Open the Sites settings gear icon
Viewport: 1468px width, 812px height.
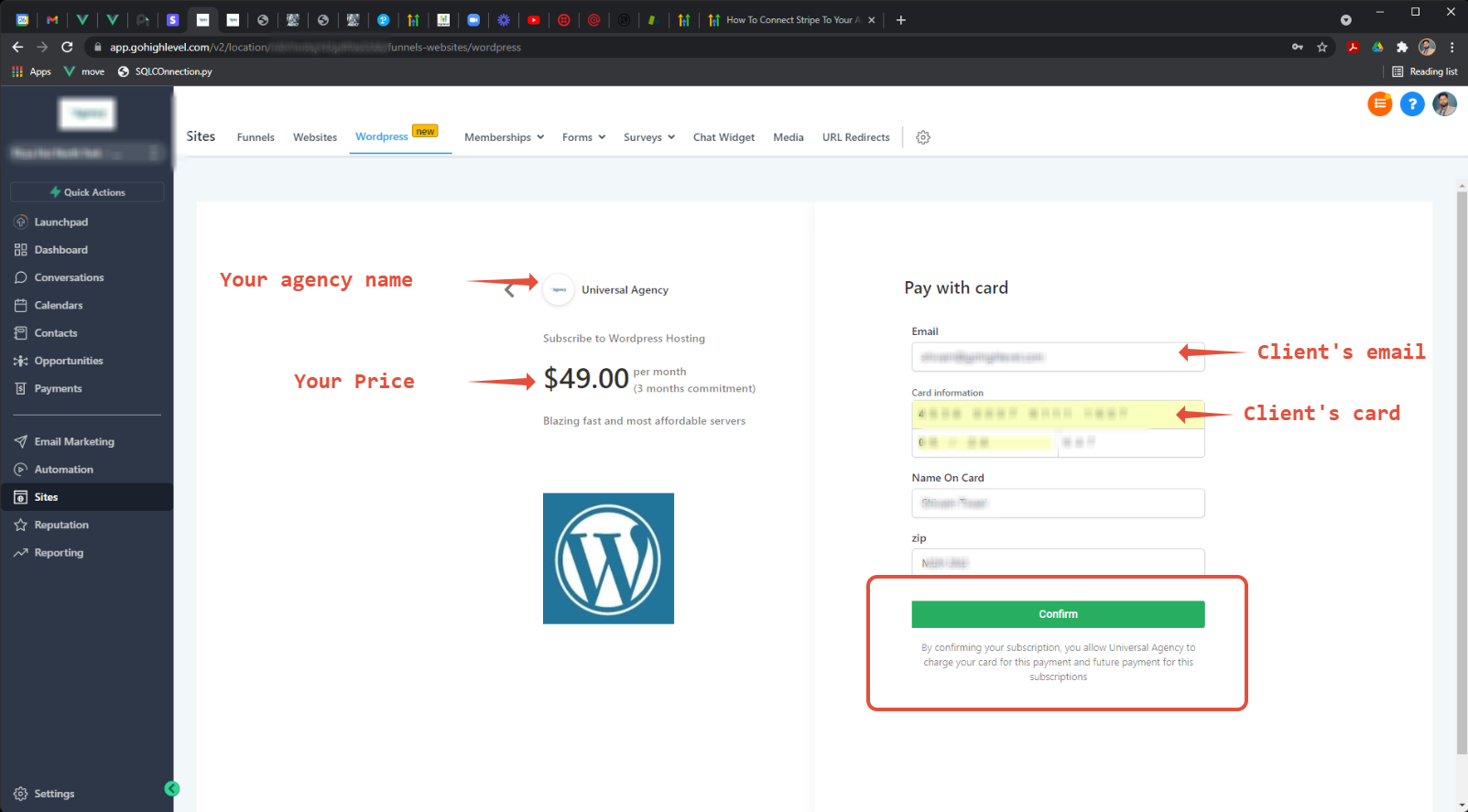[x=923, y=137]
